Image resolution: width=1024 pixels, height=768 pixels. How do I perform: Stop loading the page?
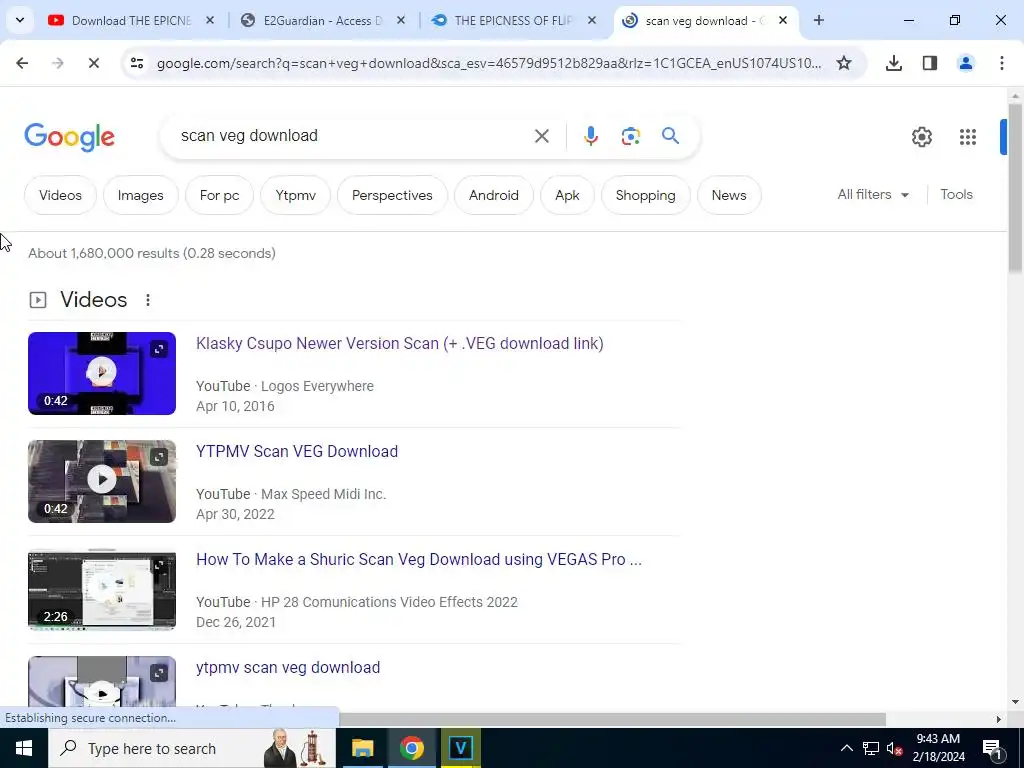click(x=93, y=63)
